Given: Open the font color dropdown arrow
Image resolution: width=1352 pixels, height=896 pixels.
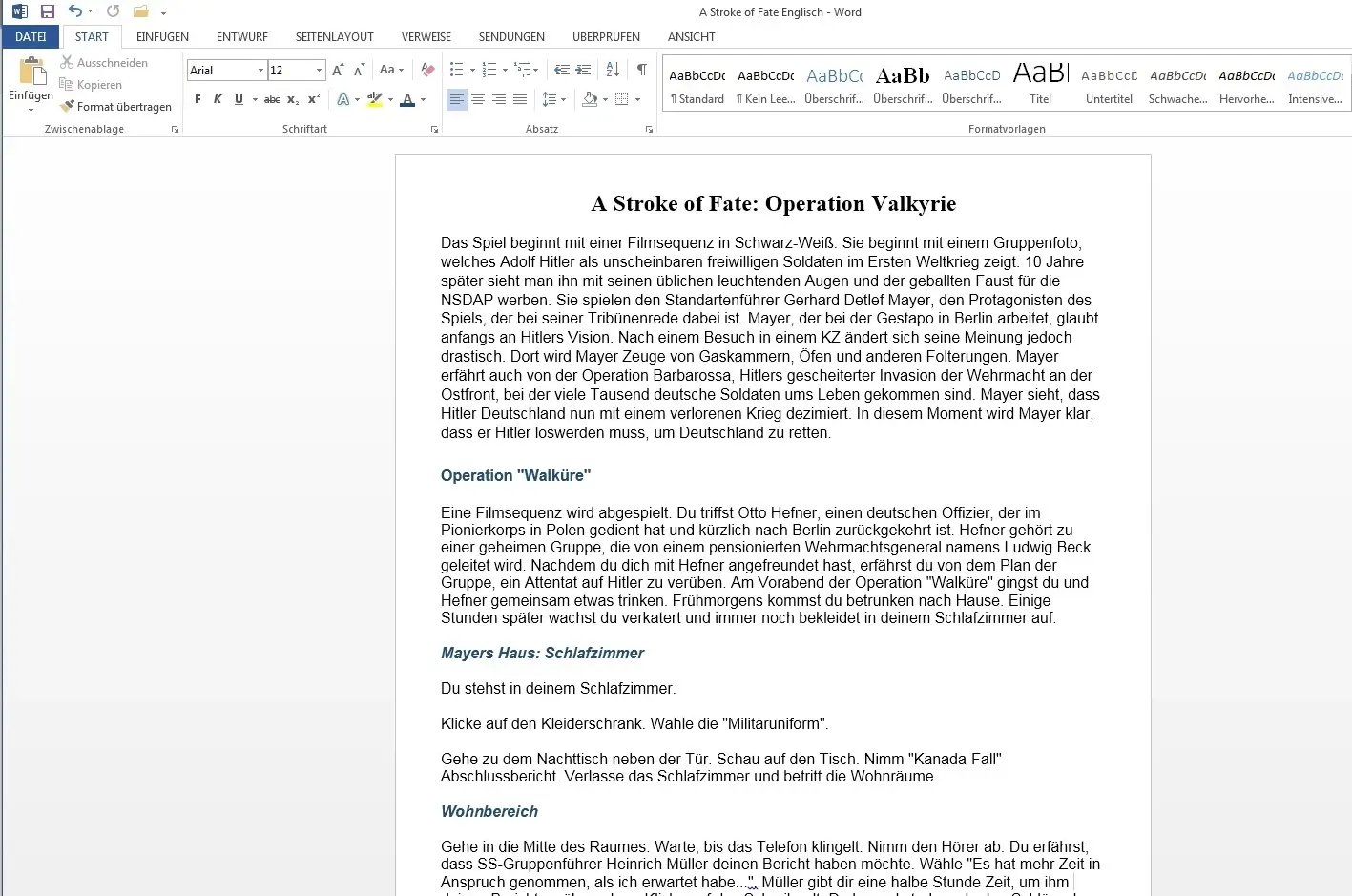Looking at the screenshot, I should (x=423, y=99).
